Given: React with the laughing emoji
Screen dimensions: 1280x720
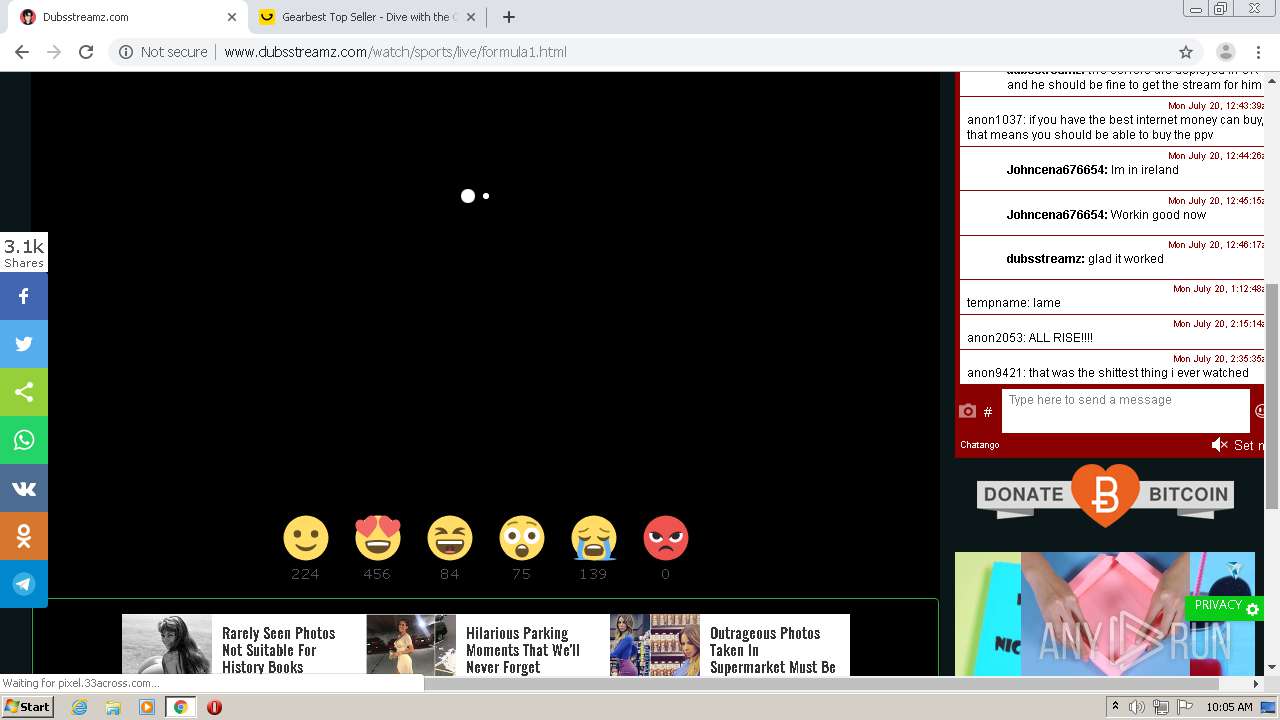Looking at the screenshot, I should point(450,538).
